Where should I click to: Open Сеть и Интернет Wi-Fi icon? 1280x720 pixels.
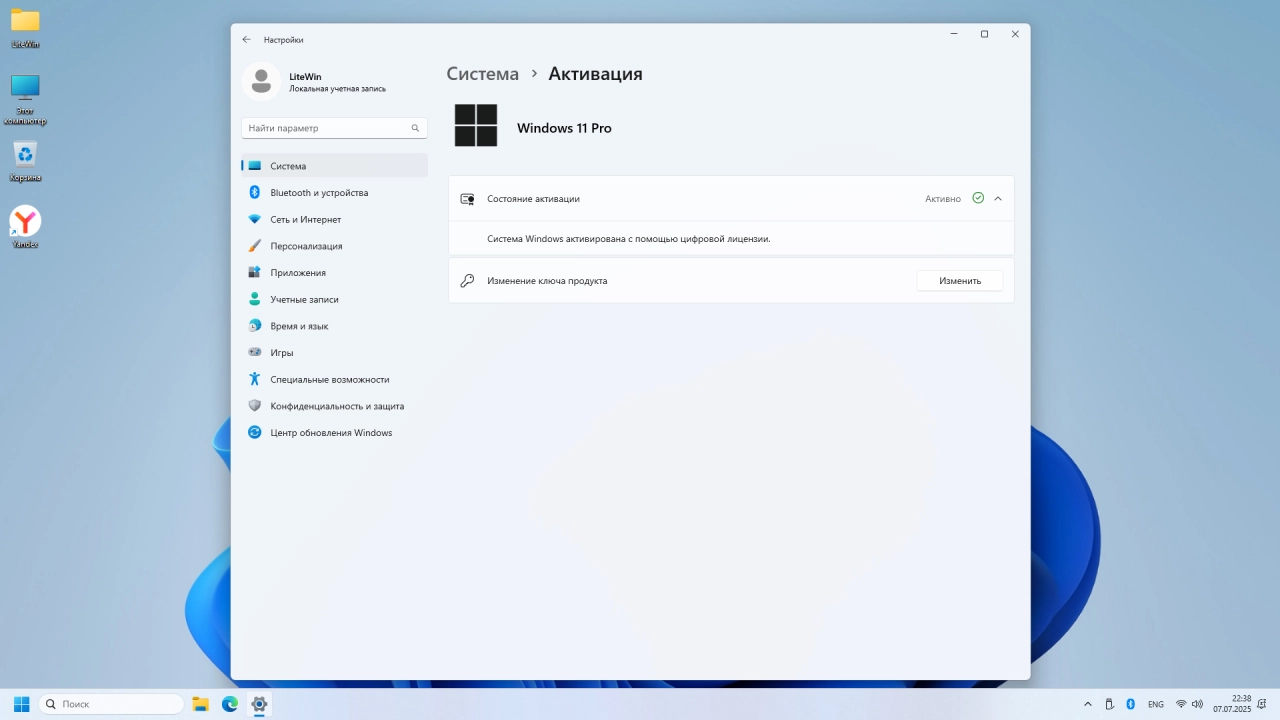[x=255, y=219]
